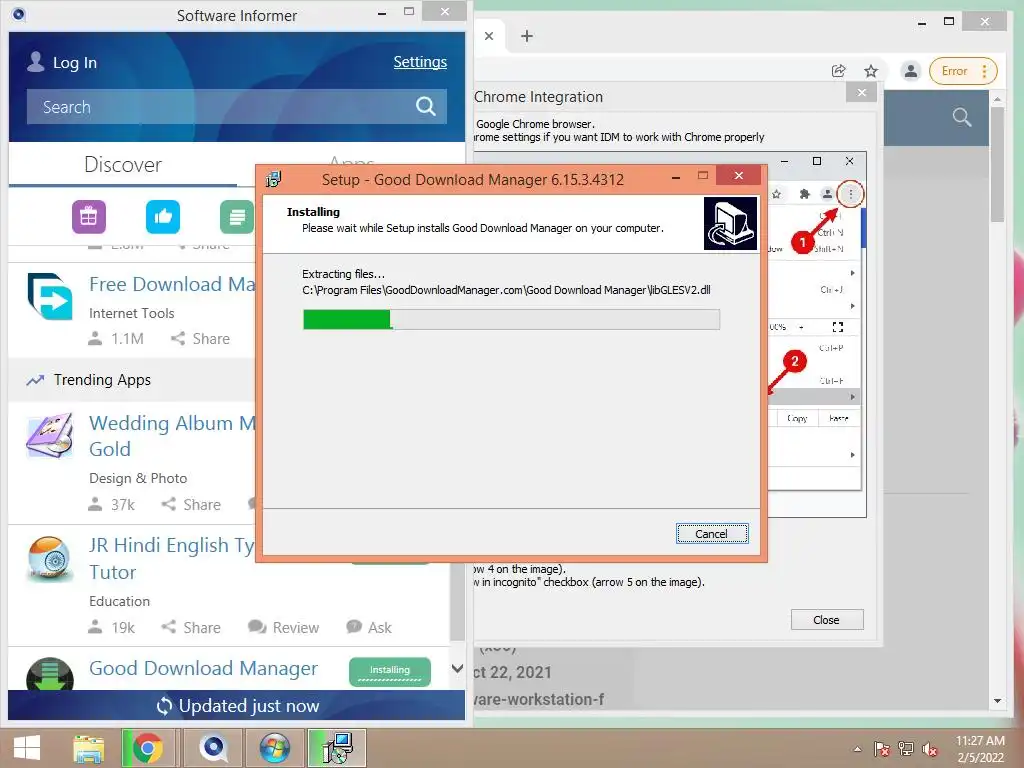Click the Chrome page vertical scrollbar

(x=997, y=165)
